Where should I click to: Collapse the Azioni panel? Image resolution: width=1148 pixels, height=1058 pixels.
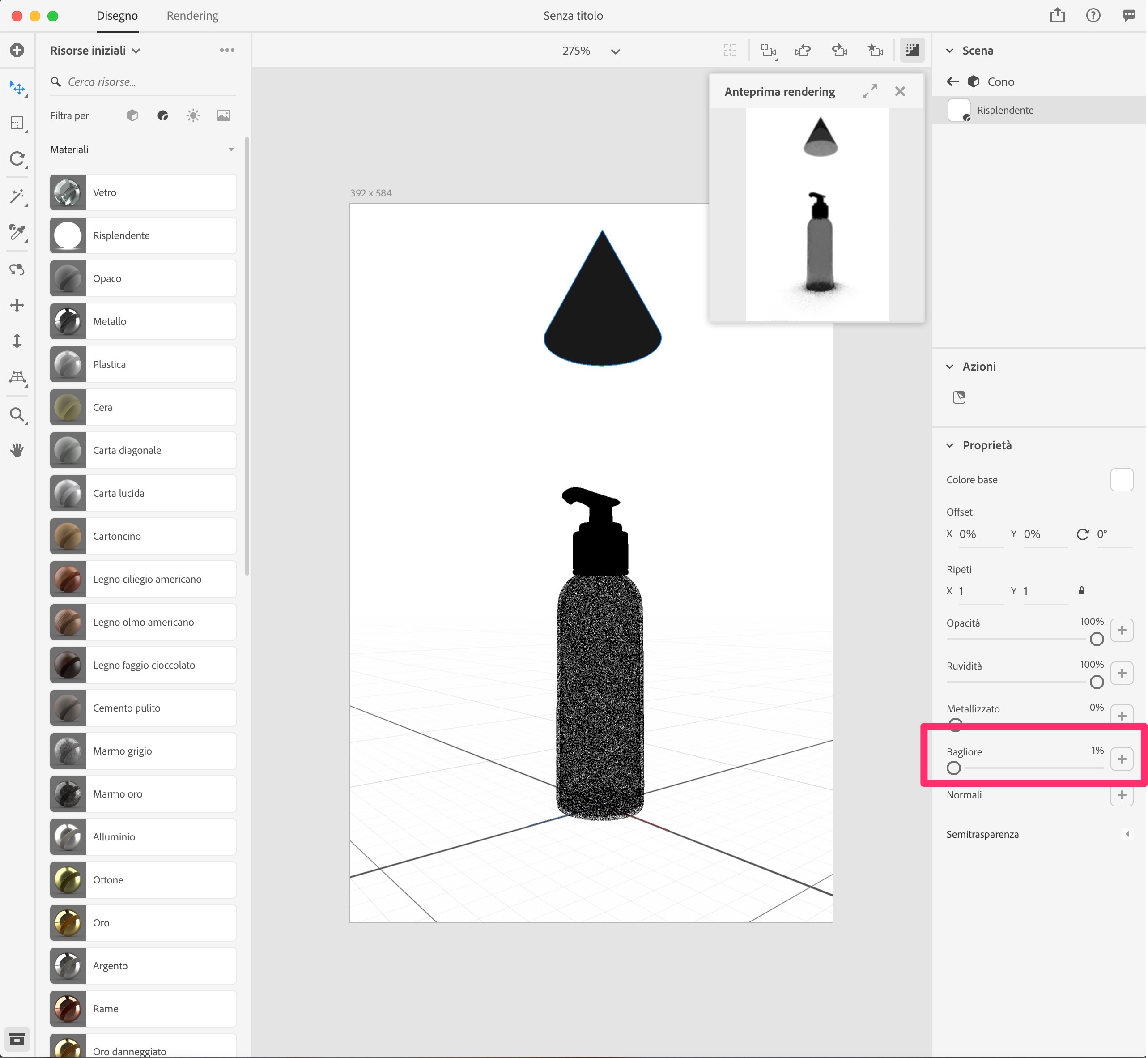coord(950,367)
